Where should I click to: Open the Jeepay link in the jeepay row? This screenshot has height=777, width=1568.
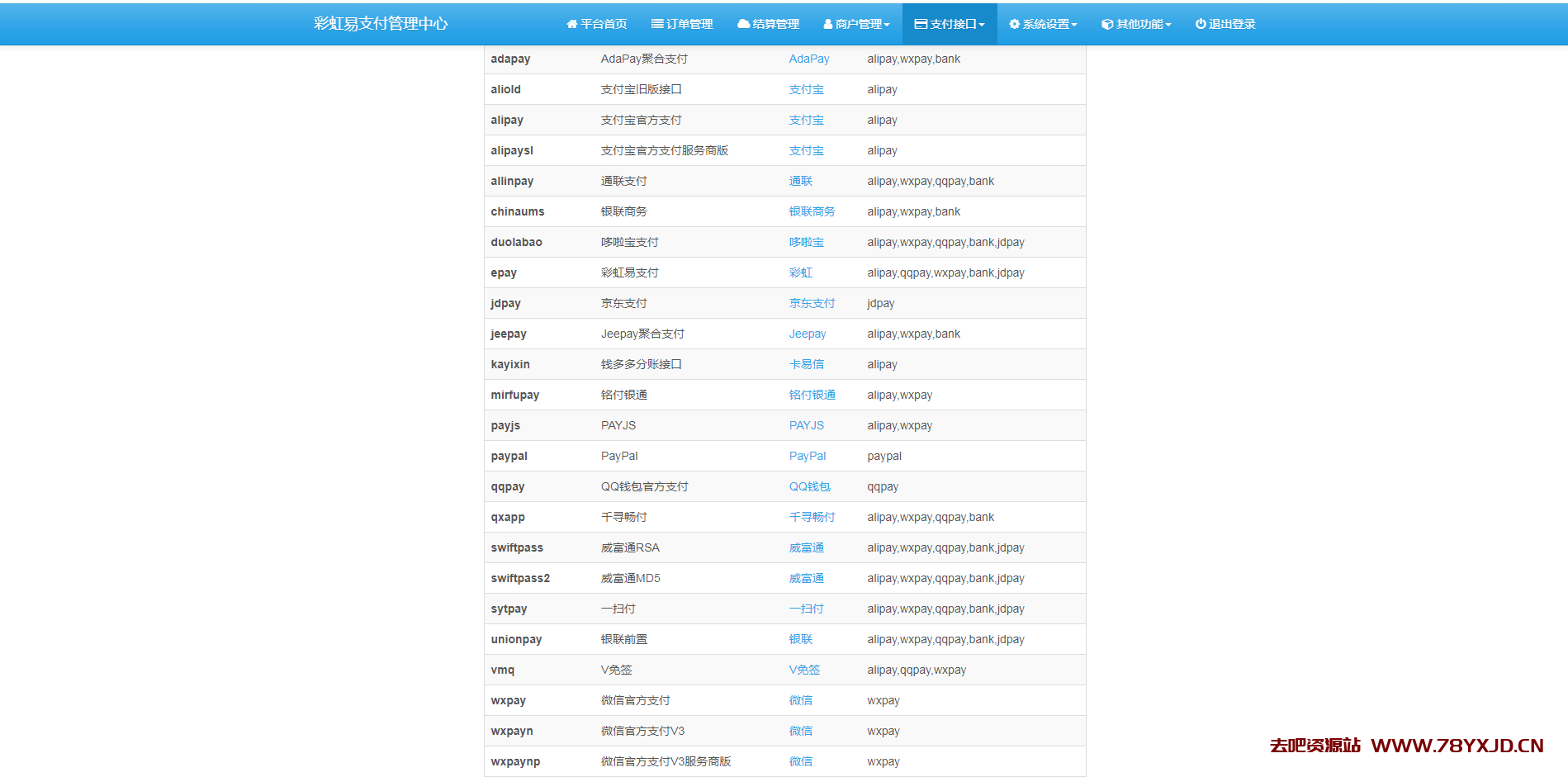[x=808, y=334]
